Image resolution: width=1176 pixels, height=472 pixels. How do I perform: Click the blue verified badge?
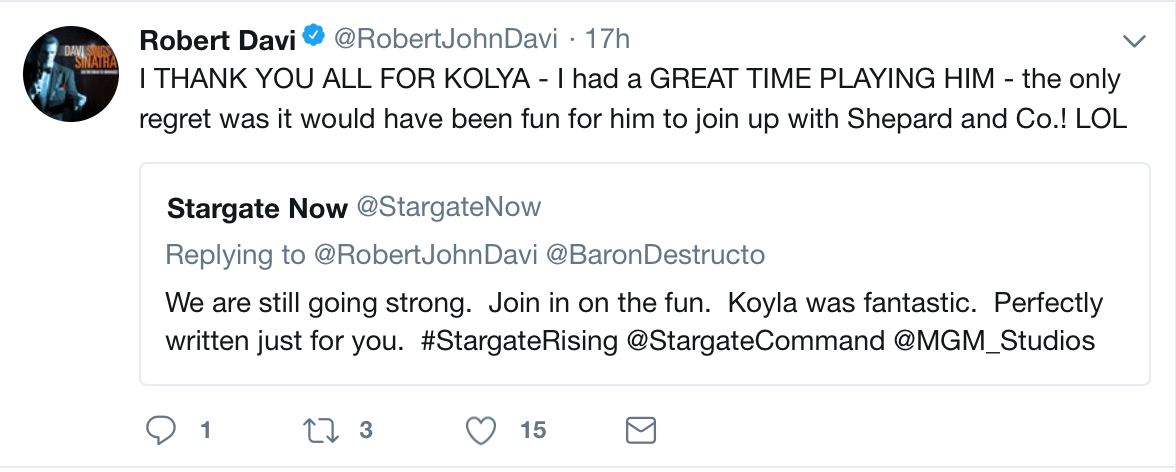point(313,39)
